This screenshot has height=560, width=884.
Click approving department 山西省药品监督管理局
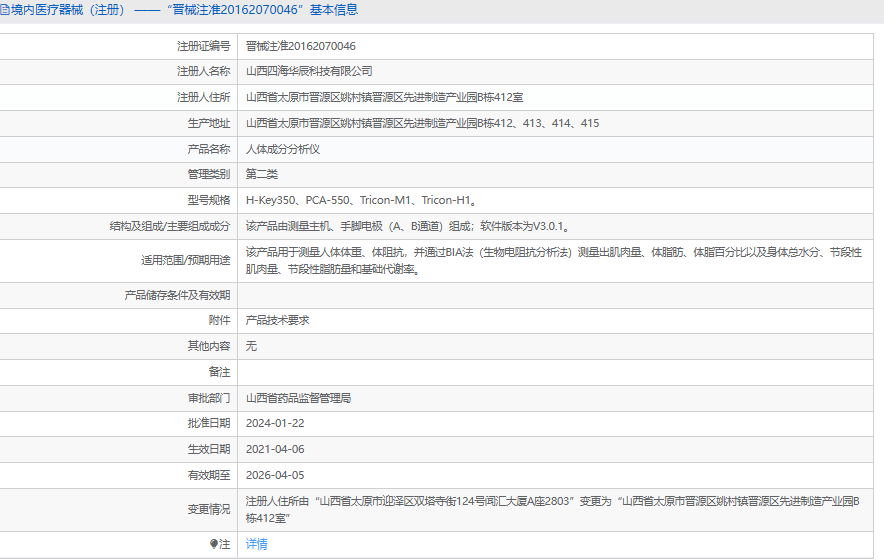(x=298, y=397)
